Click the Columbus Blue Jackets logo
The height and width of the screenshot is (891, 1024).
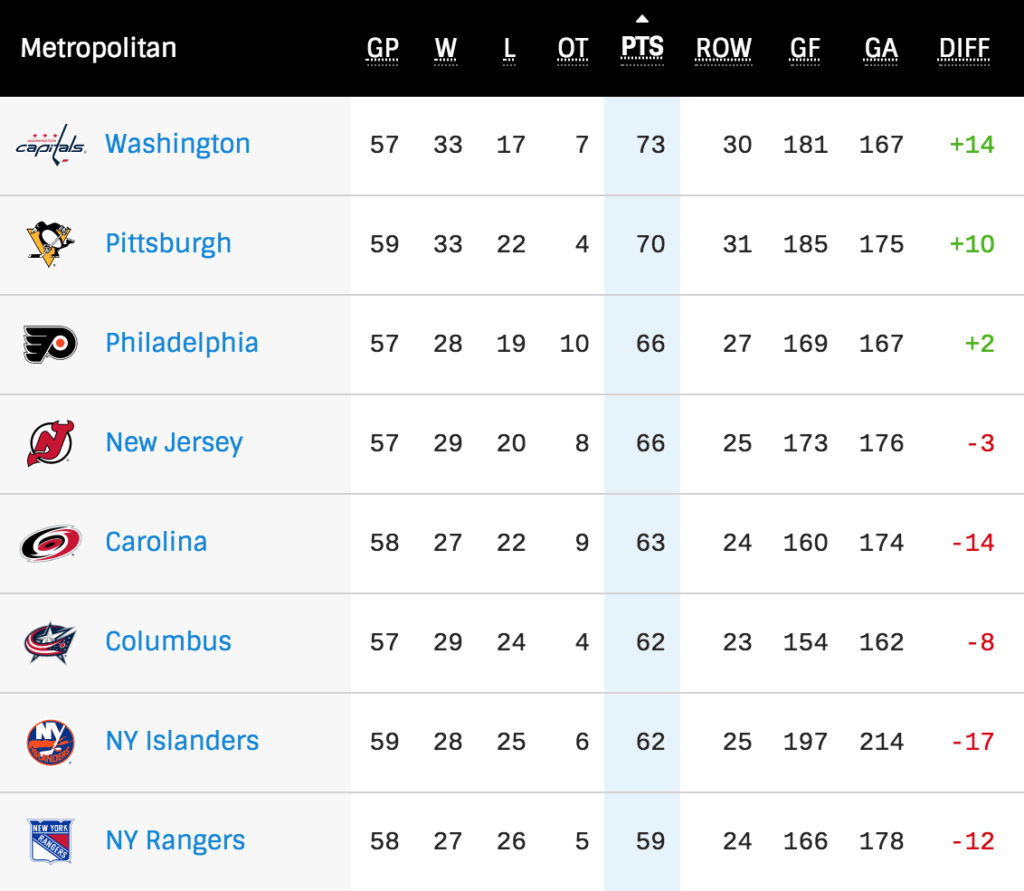50,642
